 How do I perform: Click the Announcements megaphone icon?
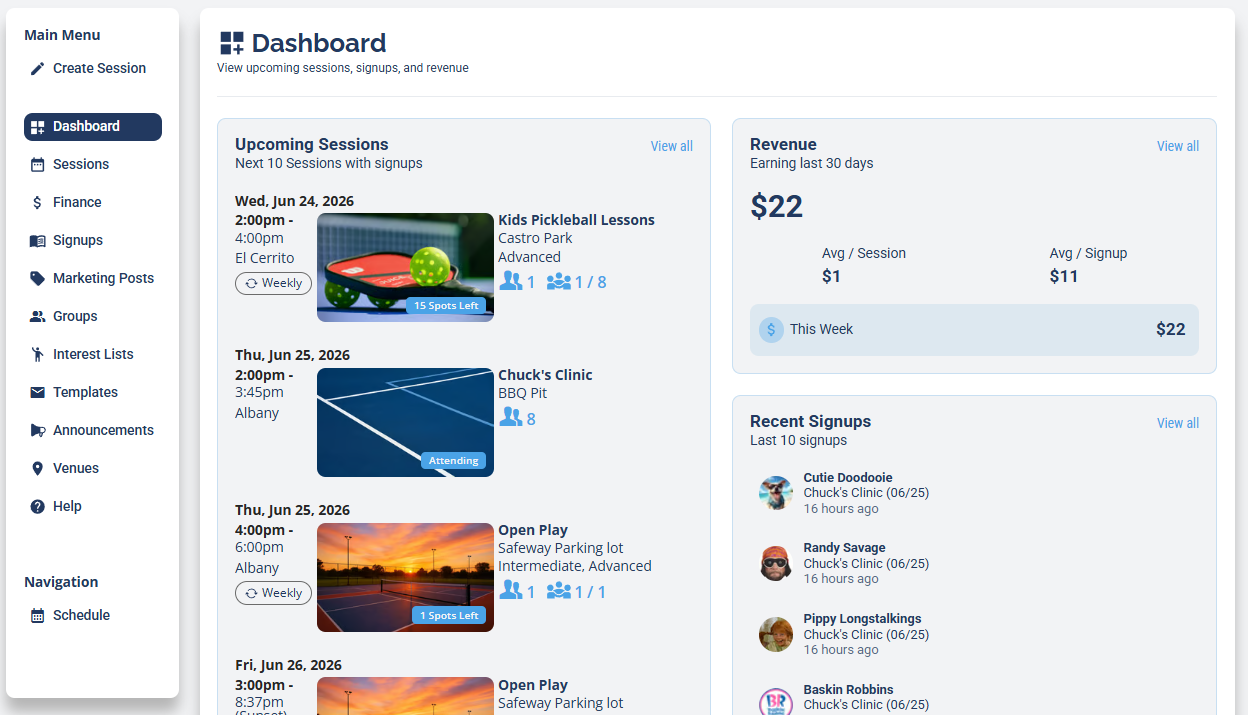tap(37, 431)
